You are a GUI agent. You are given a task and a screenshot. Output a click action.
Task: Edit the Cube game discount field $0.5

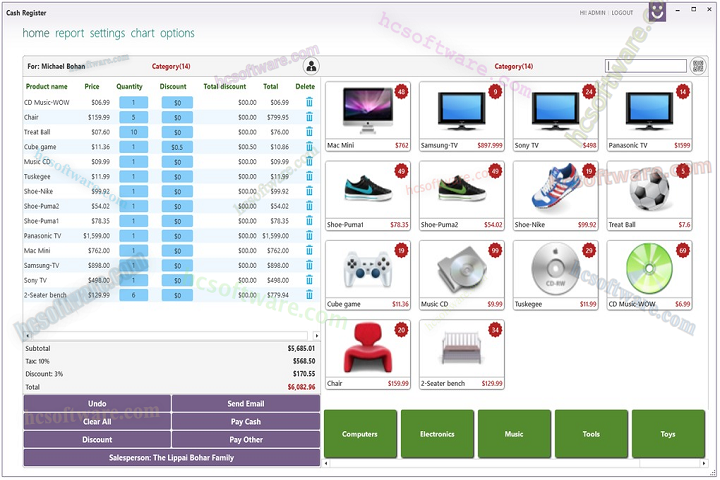[177, 147]
